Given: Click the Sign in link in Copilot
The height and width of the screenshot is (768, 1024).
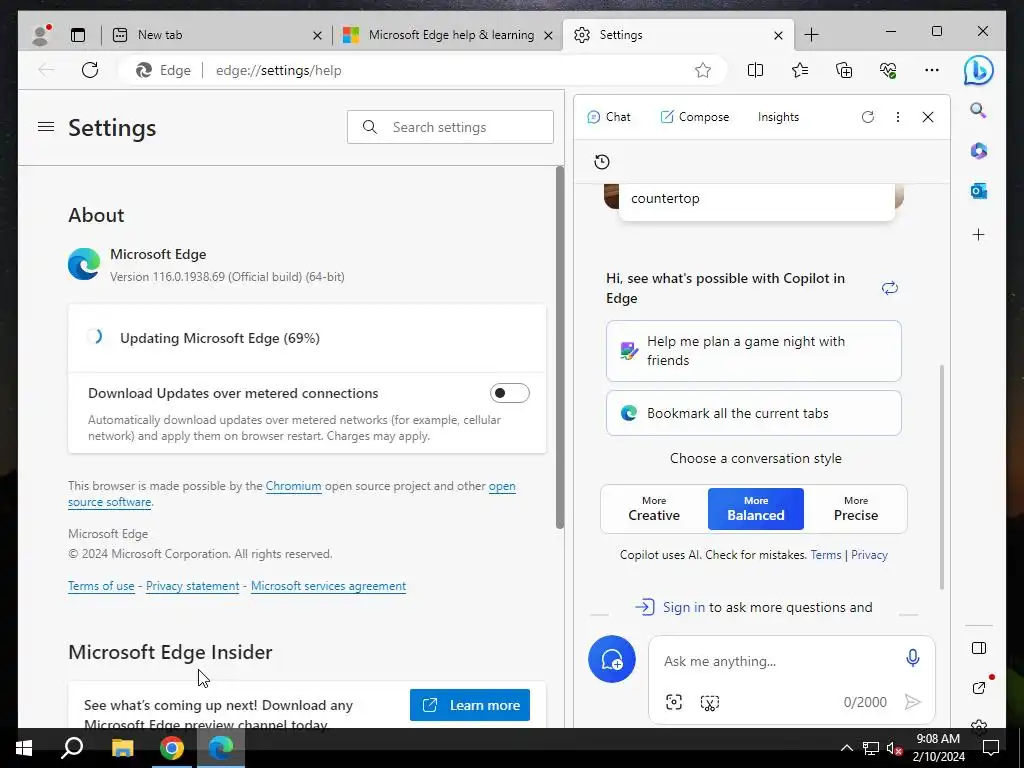Looking at the screenshot, I should coord(684,607).
